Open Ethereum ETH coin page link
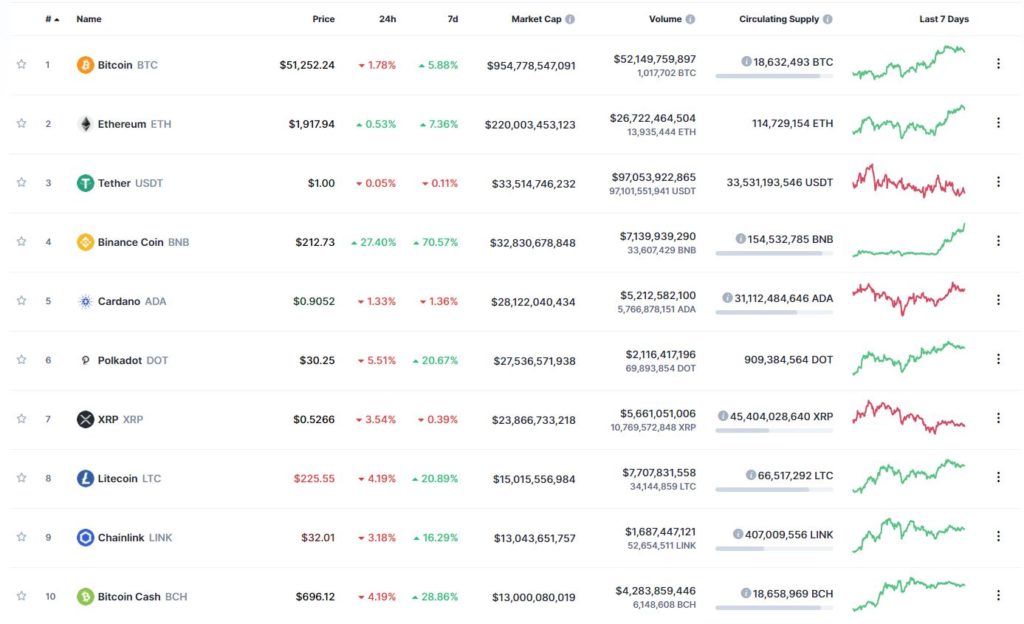The width and height of the screenshot is (1024, 624). (135, 124)
